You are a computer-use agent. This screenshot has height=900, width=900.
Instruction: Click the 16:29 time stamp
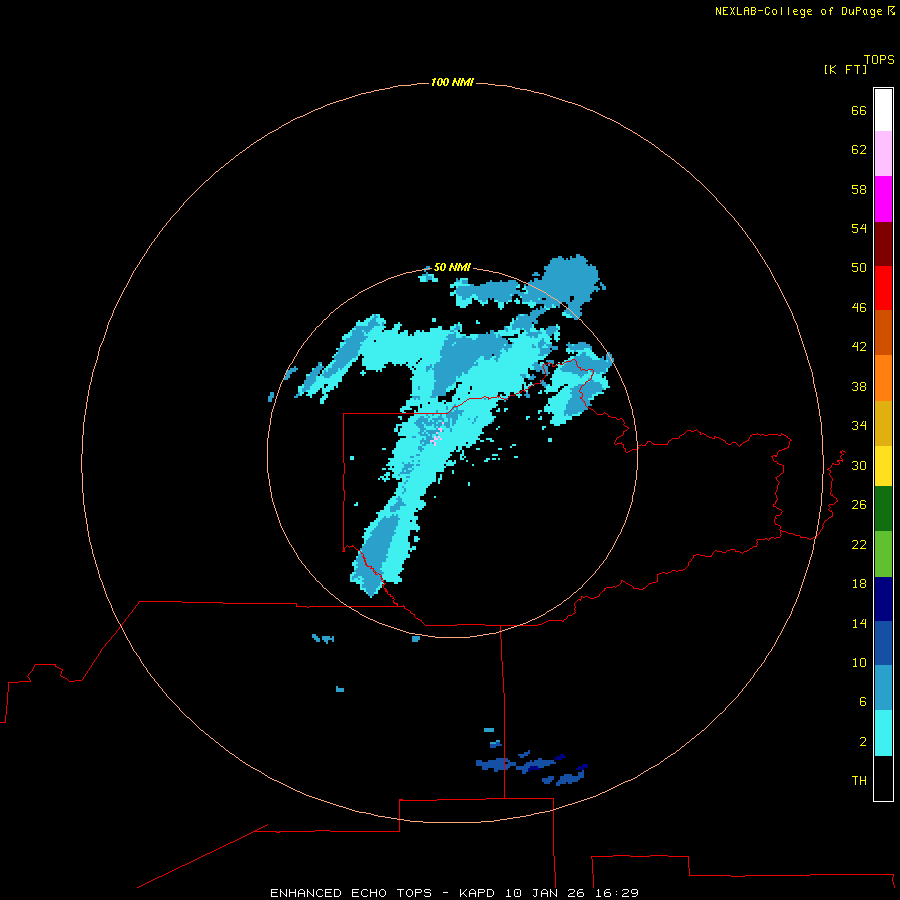pos(617,893)
